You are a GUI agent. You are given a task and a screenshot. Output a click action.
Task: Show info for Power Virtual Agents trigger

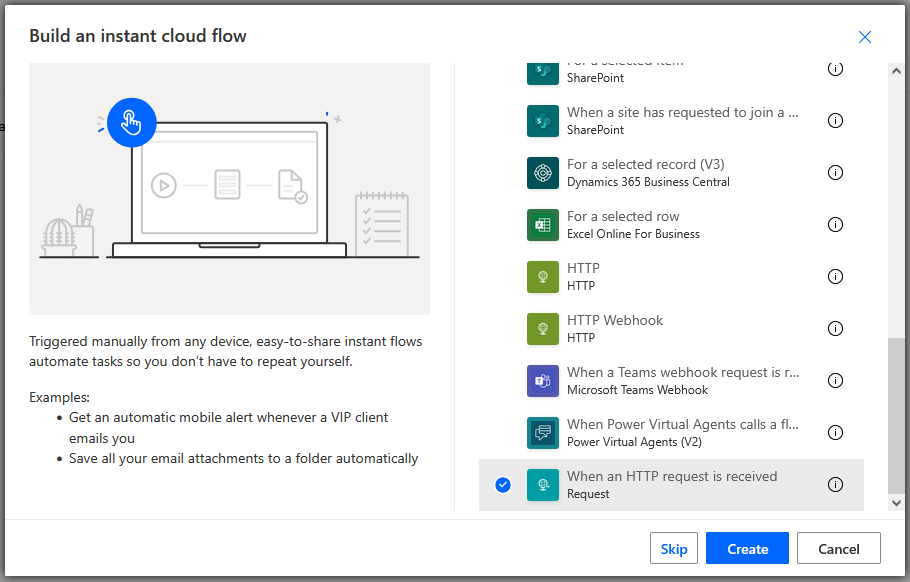coord(835,432)
